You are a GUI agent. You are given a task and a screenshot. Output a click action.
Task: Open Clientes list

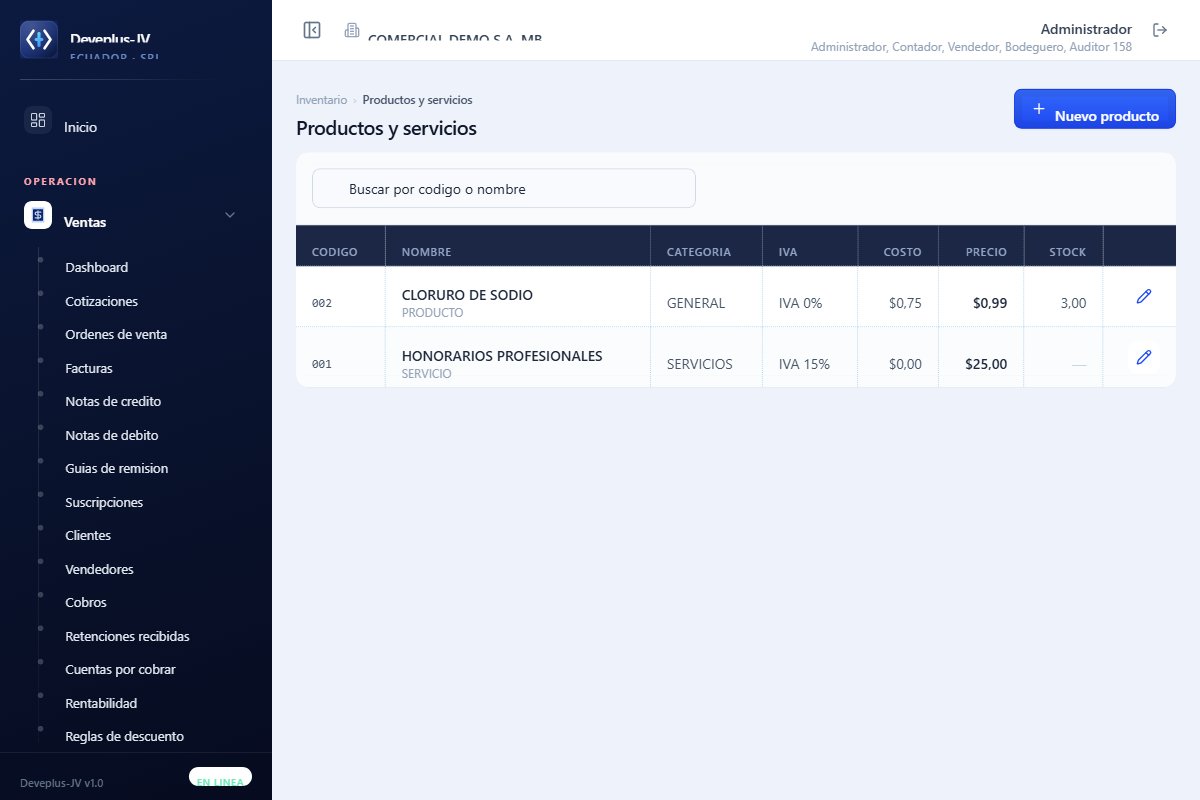click(x=88, y=536)
